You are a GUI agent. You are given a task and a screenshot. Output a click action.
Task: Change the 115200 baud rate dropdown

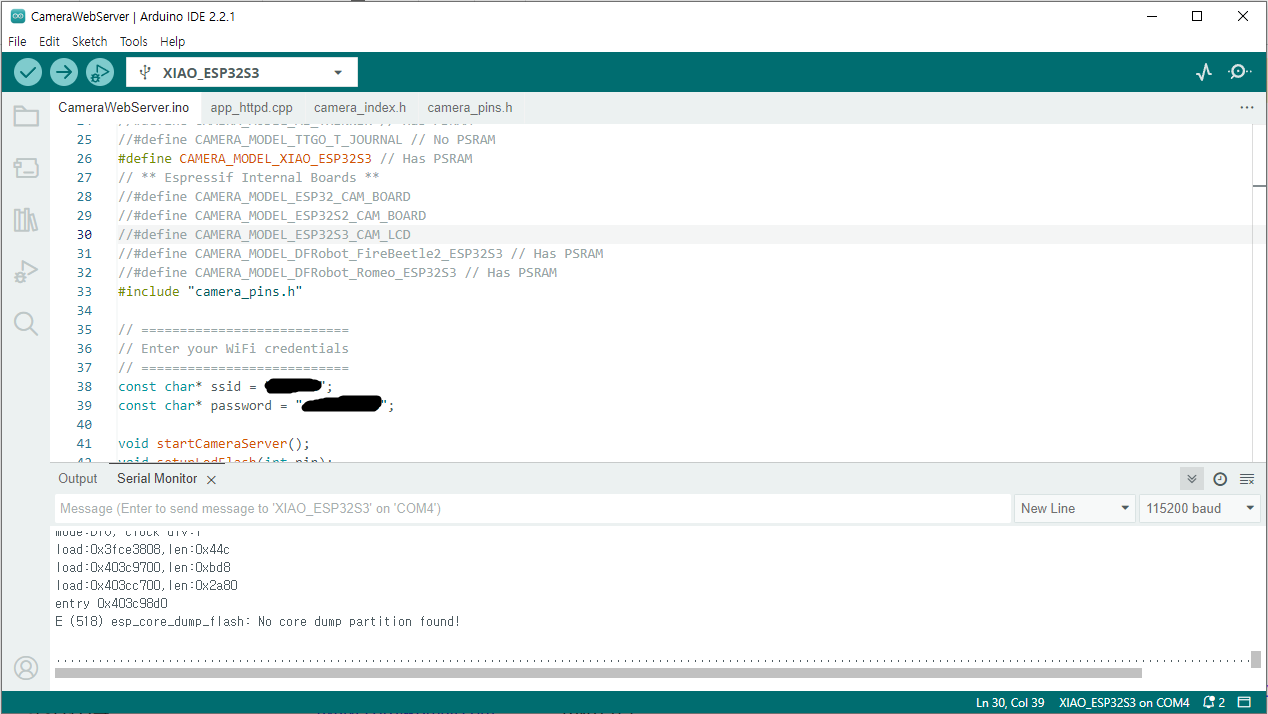(1199, 508)
